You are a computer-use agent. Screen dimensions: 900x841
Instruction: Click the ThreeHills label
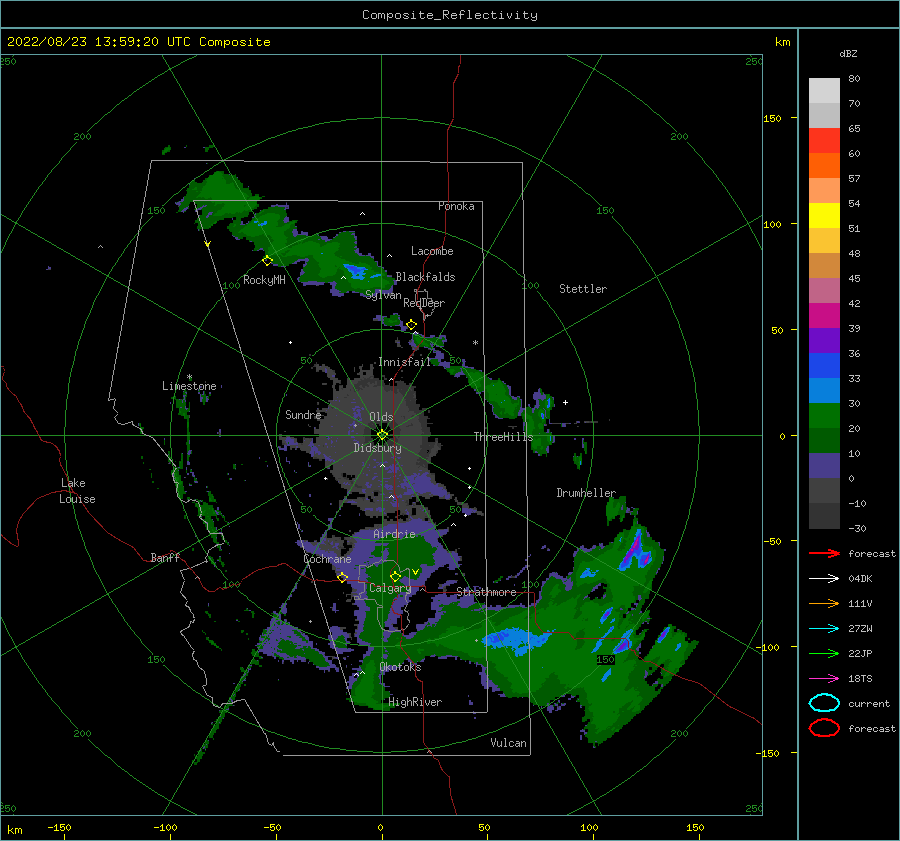pyautogui.click(x=503, y=437)
